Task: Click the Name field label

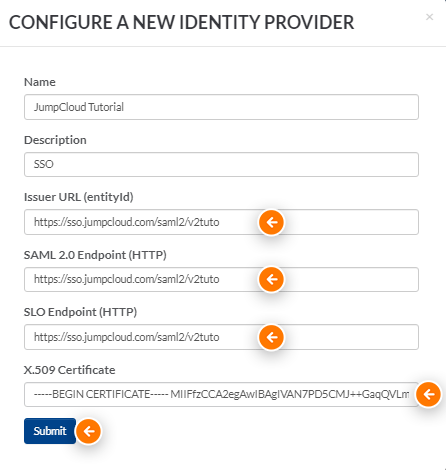Action: [40, 82]
